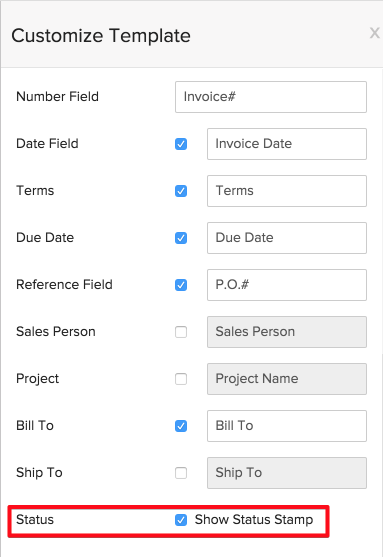
Task: Uncheck the Date Field checkbox
Action: tap(181, 144)
